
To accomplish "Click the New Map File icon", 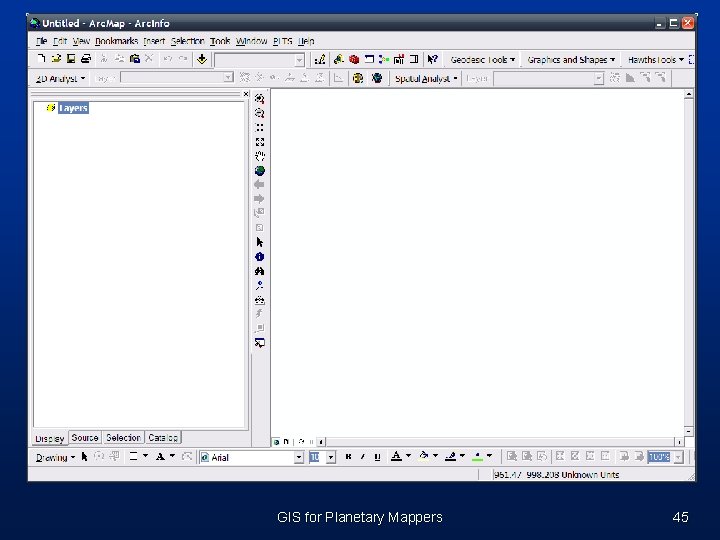I will click(41, 59).
